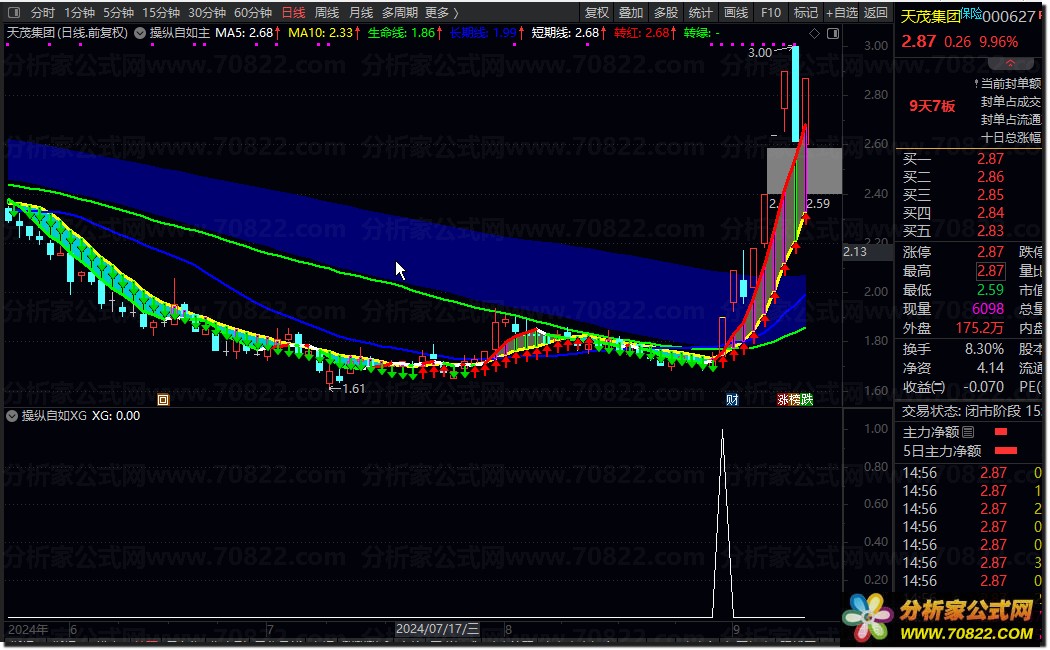Expand the 更多 periods menu
Image resolution: width=1050 pixels, height=650 pixels.
pos(442,12)
